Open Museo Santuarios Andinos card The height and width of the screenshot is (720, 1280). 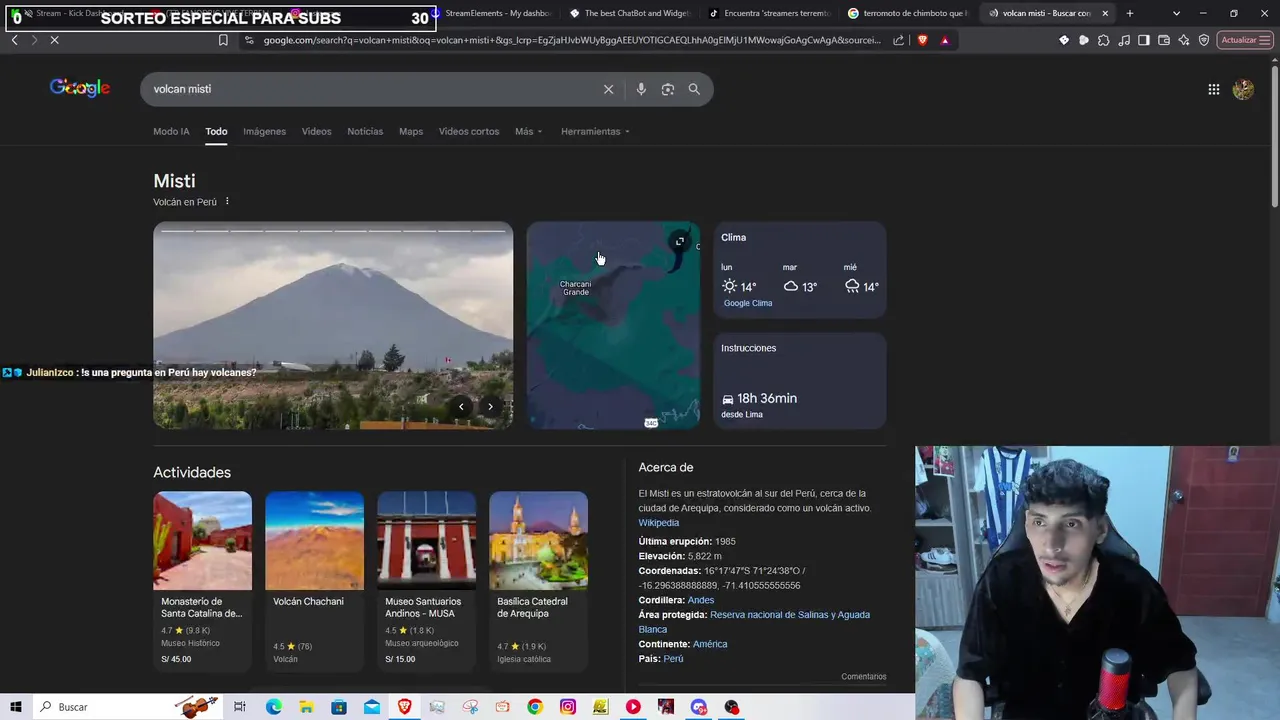[x=427, y=580]
